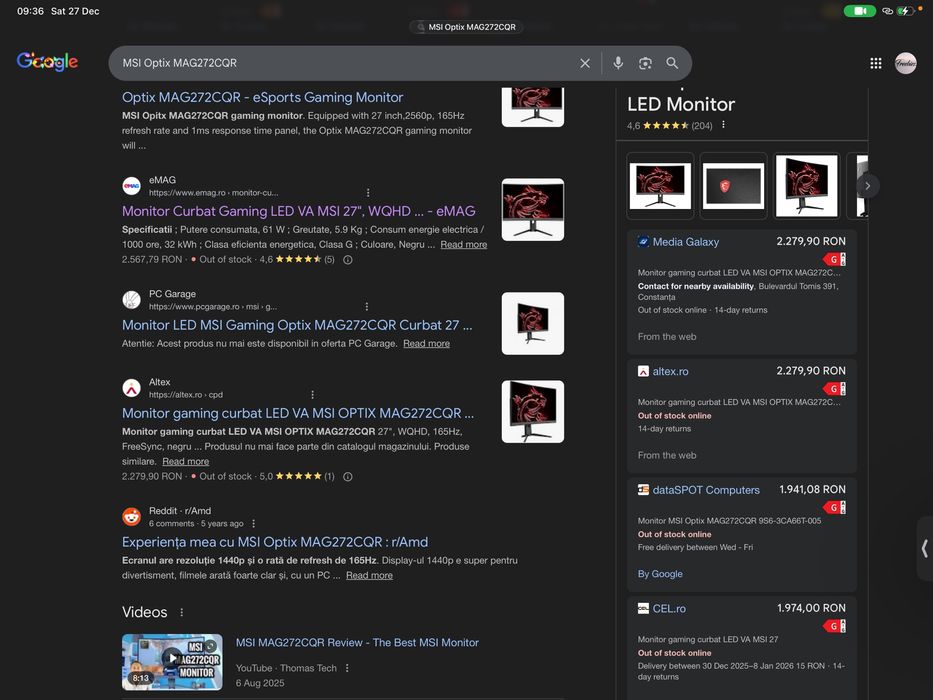This screenshot has width=933, height=700.
Task: Open third product image thumbnail
Action: tap(807, 186)
